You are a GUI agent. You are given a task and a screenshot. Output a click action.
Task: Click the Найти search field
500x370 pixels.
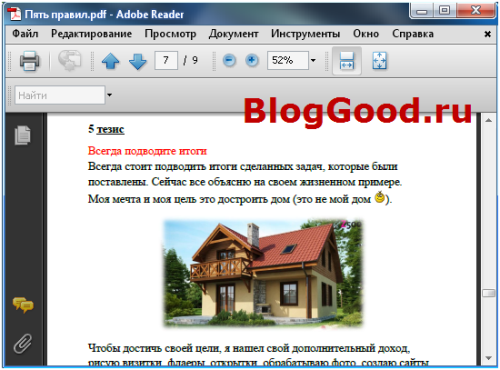point(60,95)
